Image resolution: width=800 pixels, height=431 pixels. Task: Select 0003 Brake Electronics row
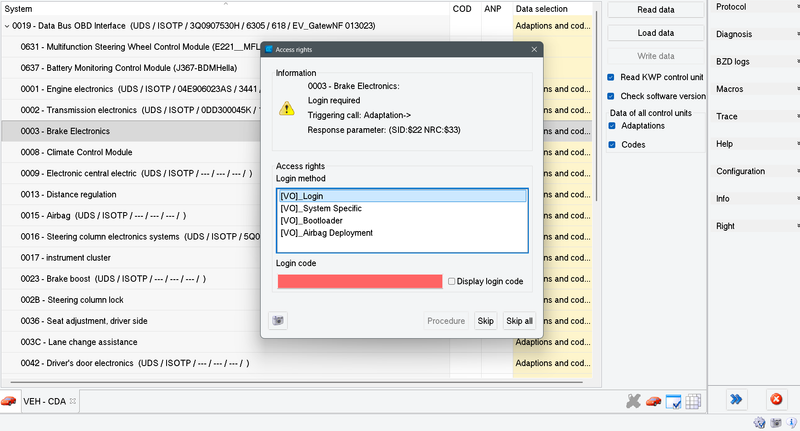pyautogui.click(x=131, y=131)
